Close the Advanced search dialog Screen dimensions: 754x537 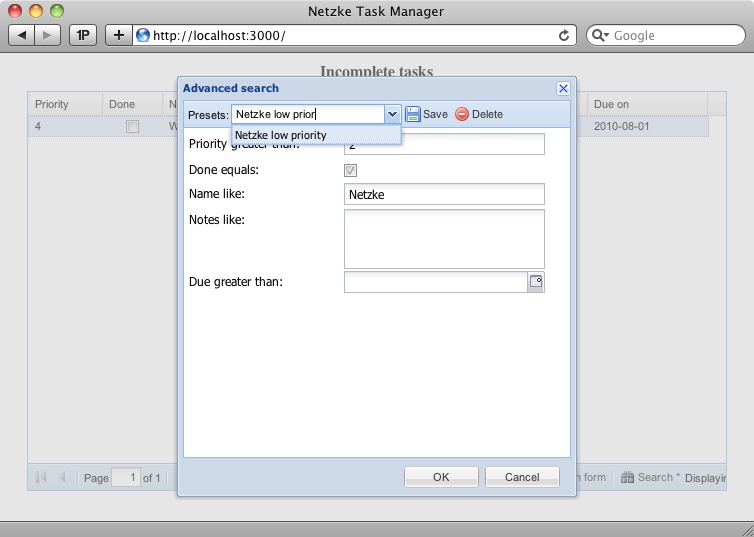[x=563, y=88]
